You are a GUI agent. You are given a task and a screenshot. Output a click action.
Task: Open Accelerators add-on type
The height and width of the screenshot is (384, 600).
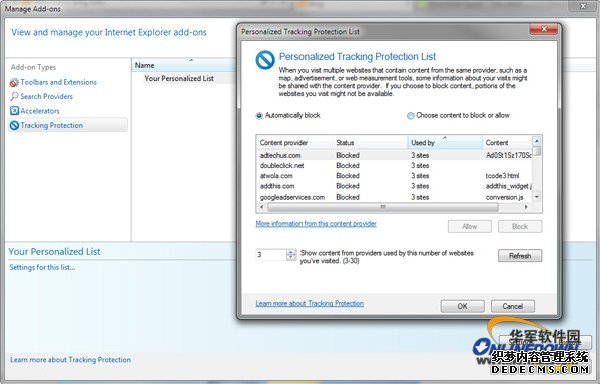coord(40,111)
